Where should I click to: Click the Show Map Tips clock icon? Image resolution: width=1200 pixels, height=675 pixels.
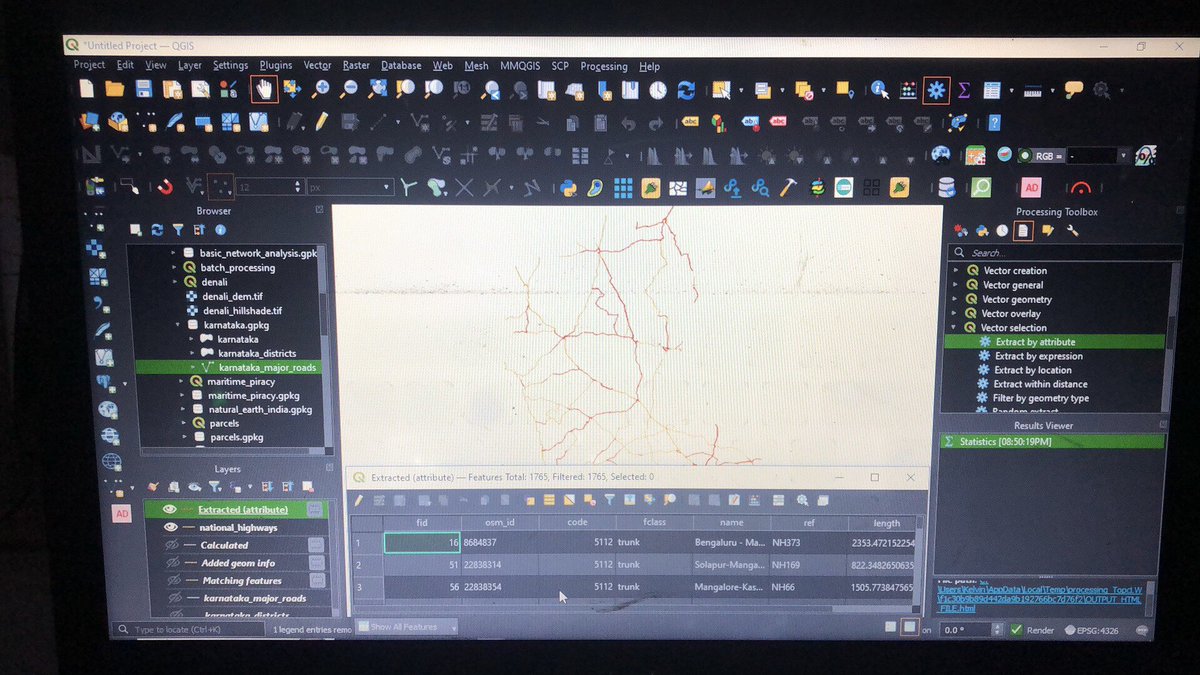point(657,90)
